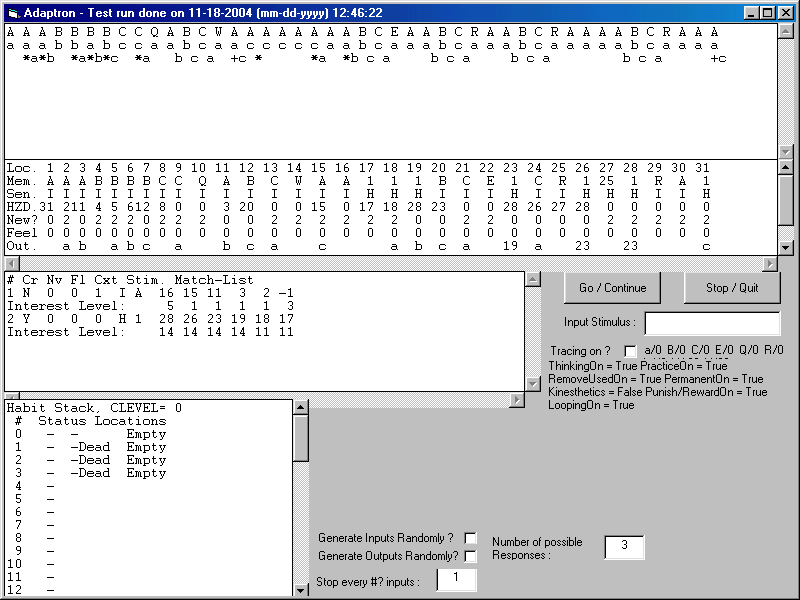Click the Habit Stack scrollbar thumb
800x600 pixels.
pos(301,438)
